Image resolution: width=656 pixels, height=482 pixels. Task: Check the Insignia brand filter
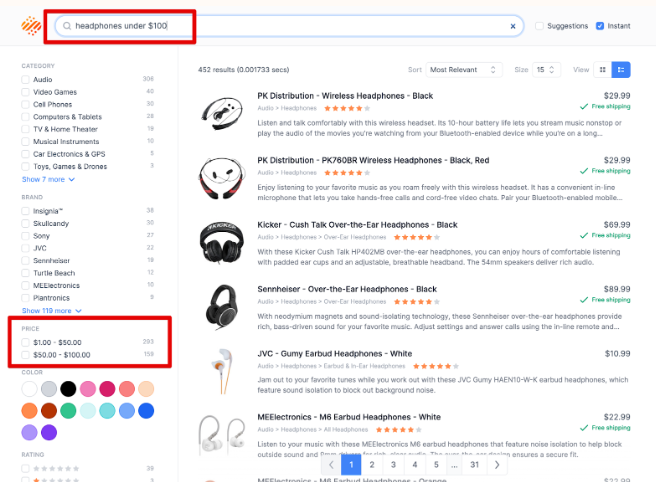click(x=26, y=211)
